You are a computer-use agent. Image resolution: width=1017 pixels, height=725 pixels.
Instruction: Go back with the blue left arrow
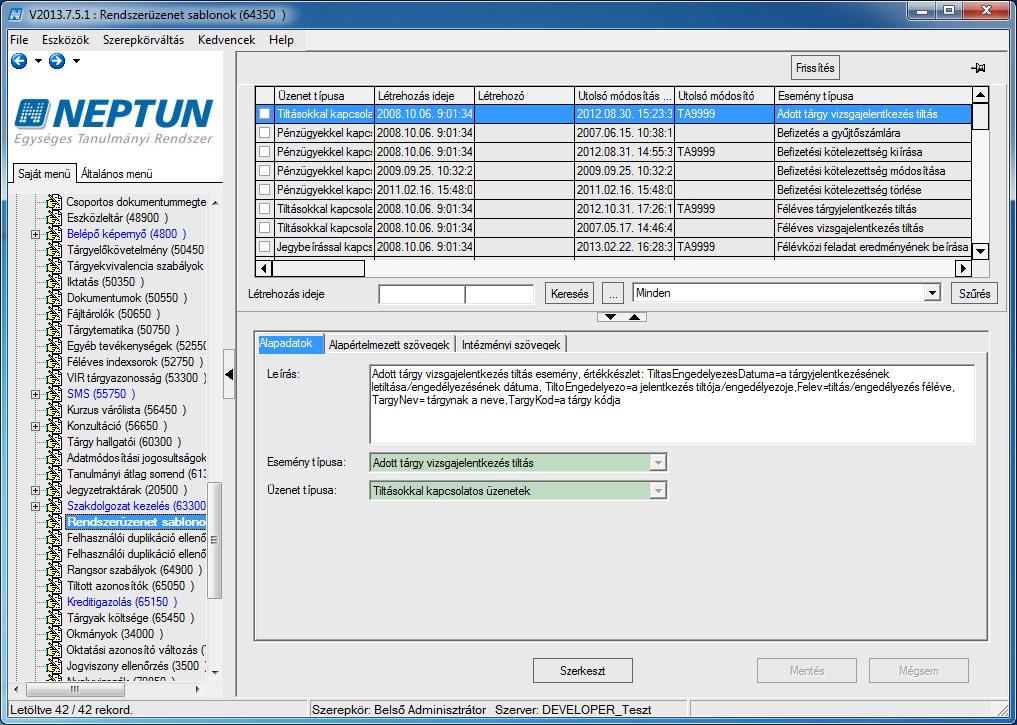(x=19, y=61)
